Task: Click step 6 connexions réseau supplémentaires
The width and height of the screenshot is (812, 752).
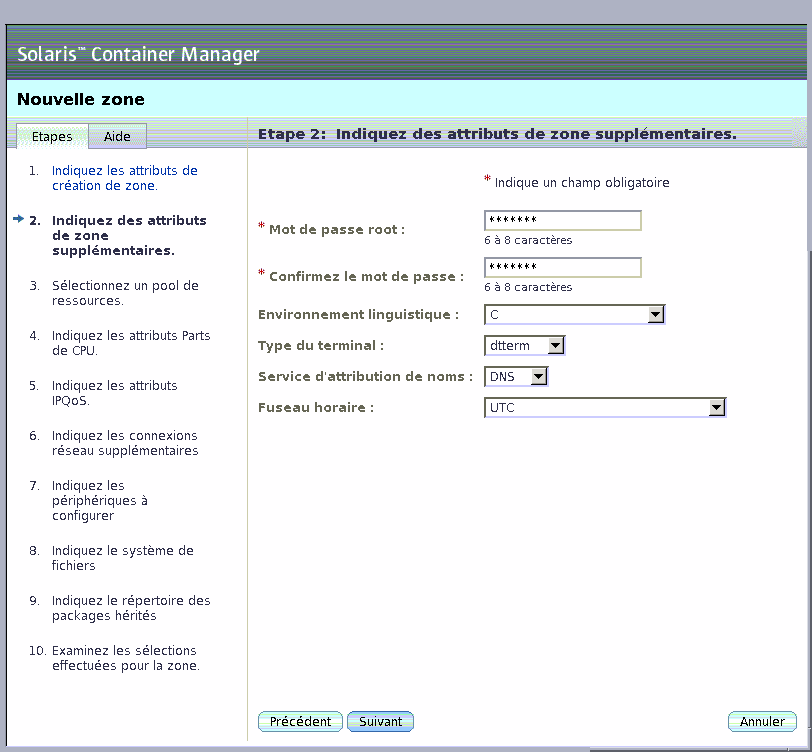Action: (125, 443)
